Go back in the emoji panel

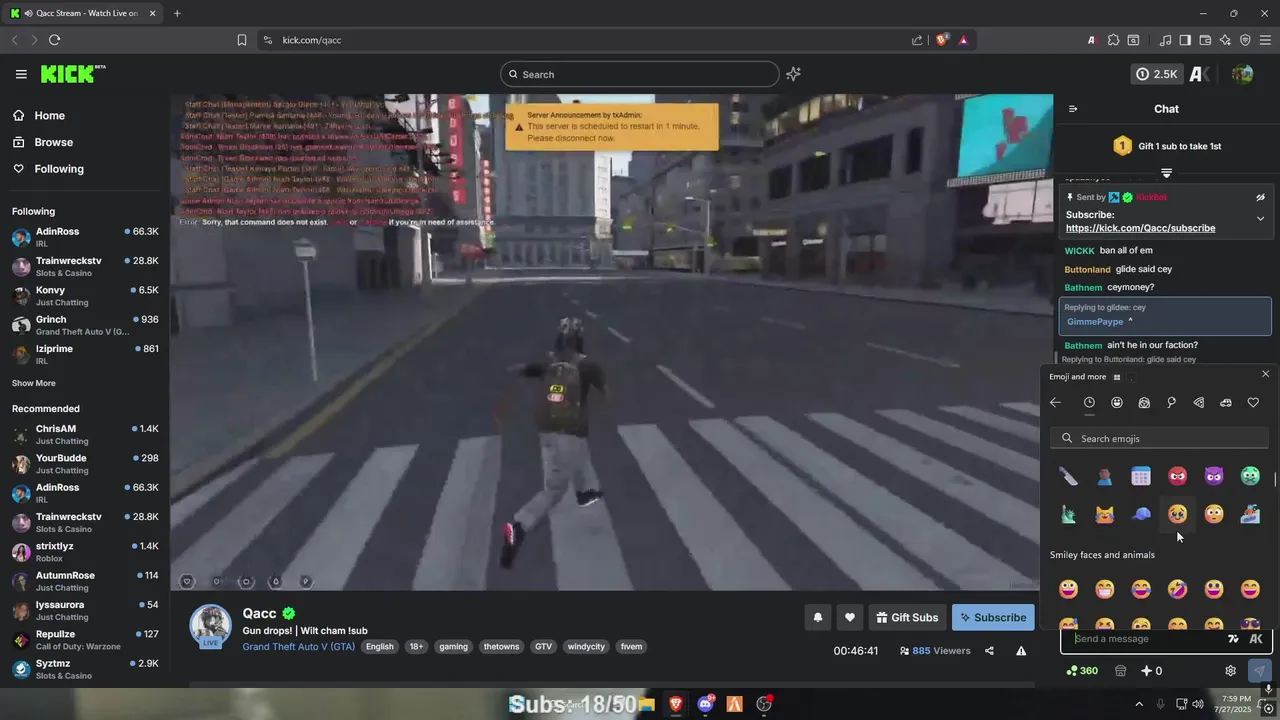[1055, 402]
